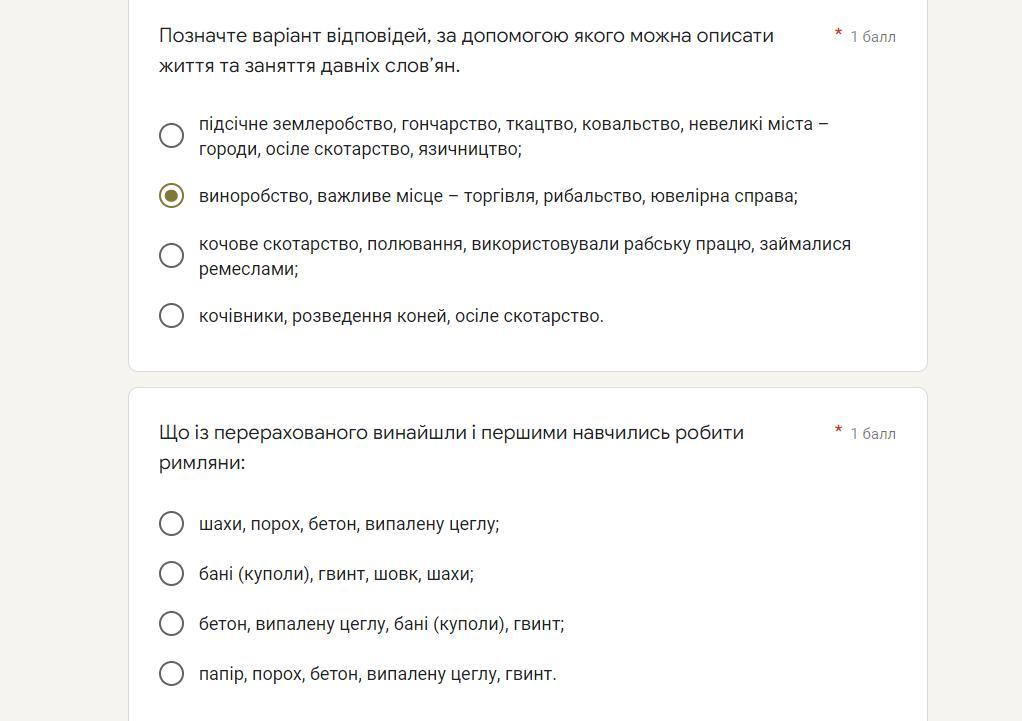Click answer label 'бані (куполи), гвинт, шовк, шахи;'

(x=336, y=574)
